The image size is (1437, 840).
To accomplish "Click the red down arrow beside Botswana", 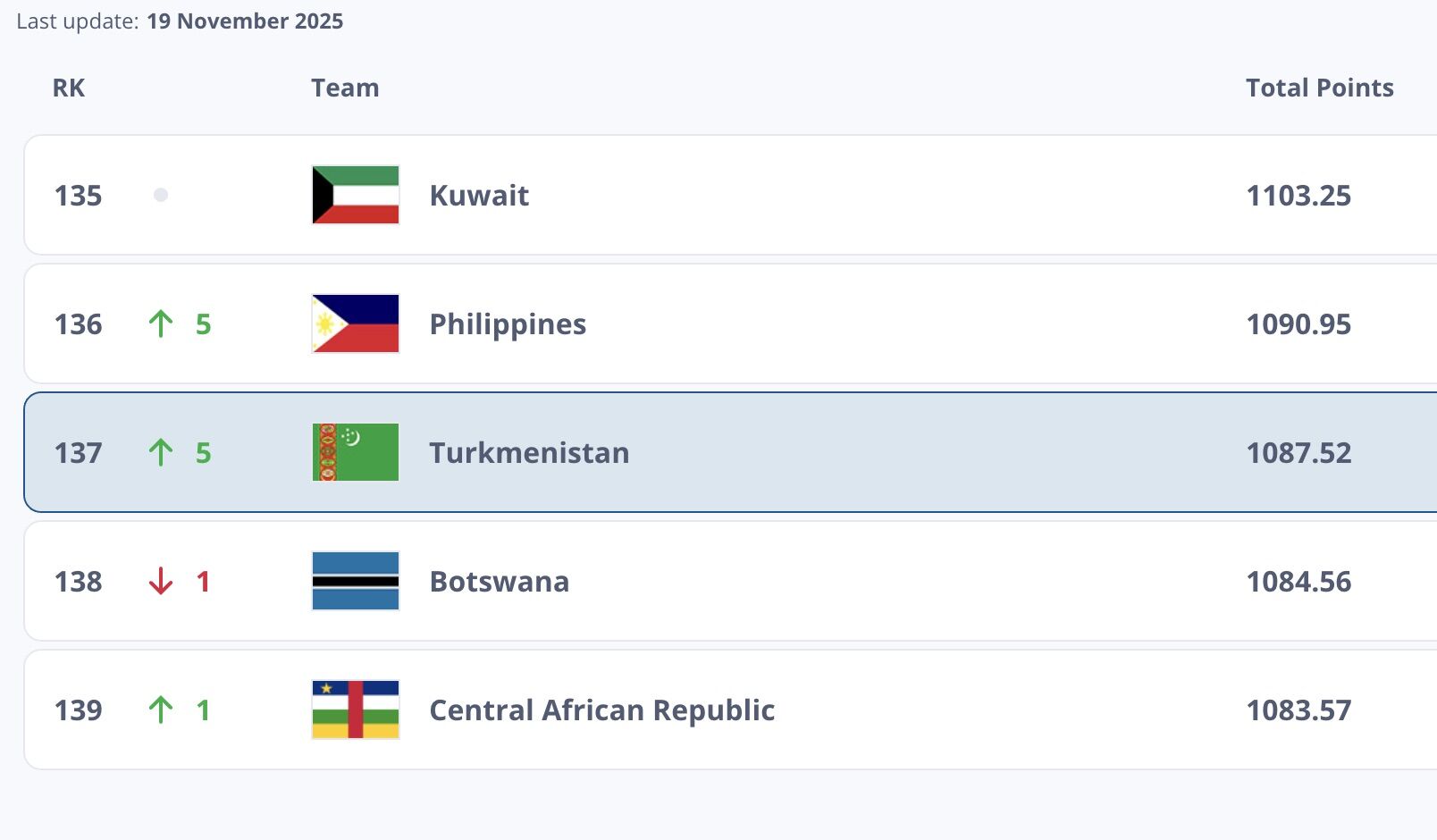I will (x=161, y=581).
